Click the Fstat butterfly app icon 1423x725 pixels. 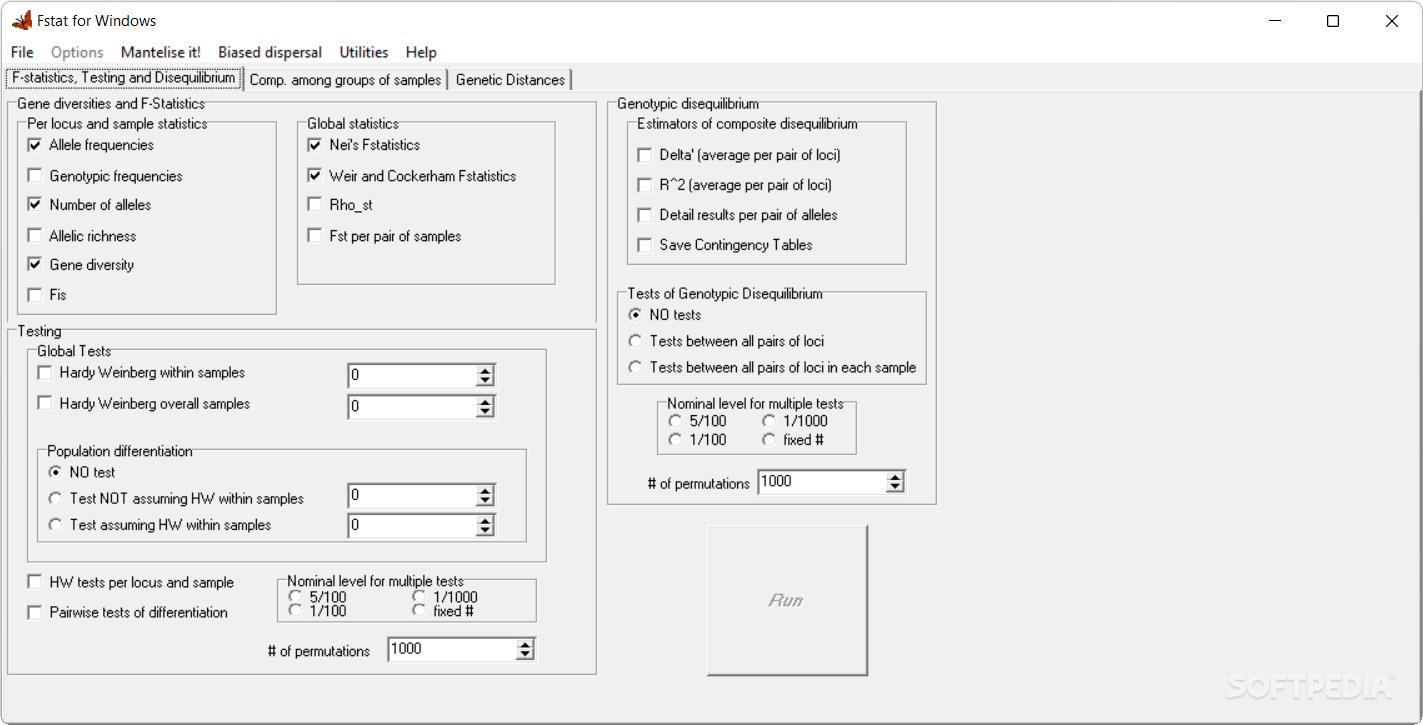point(22,20)
